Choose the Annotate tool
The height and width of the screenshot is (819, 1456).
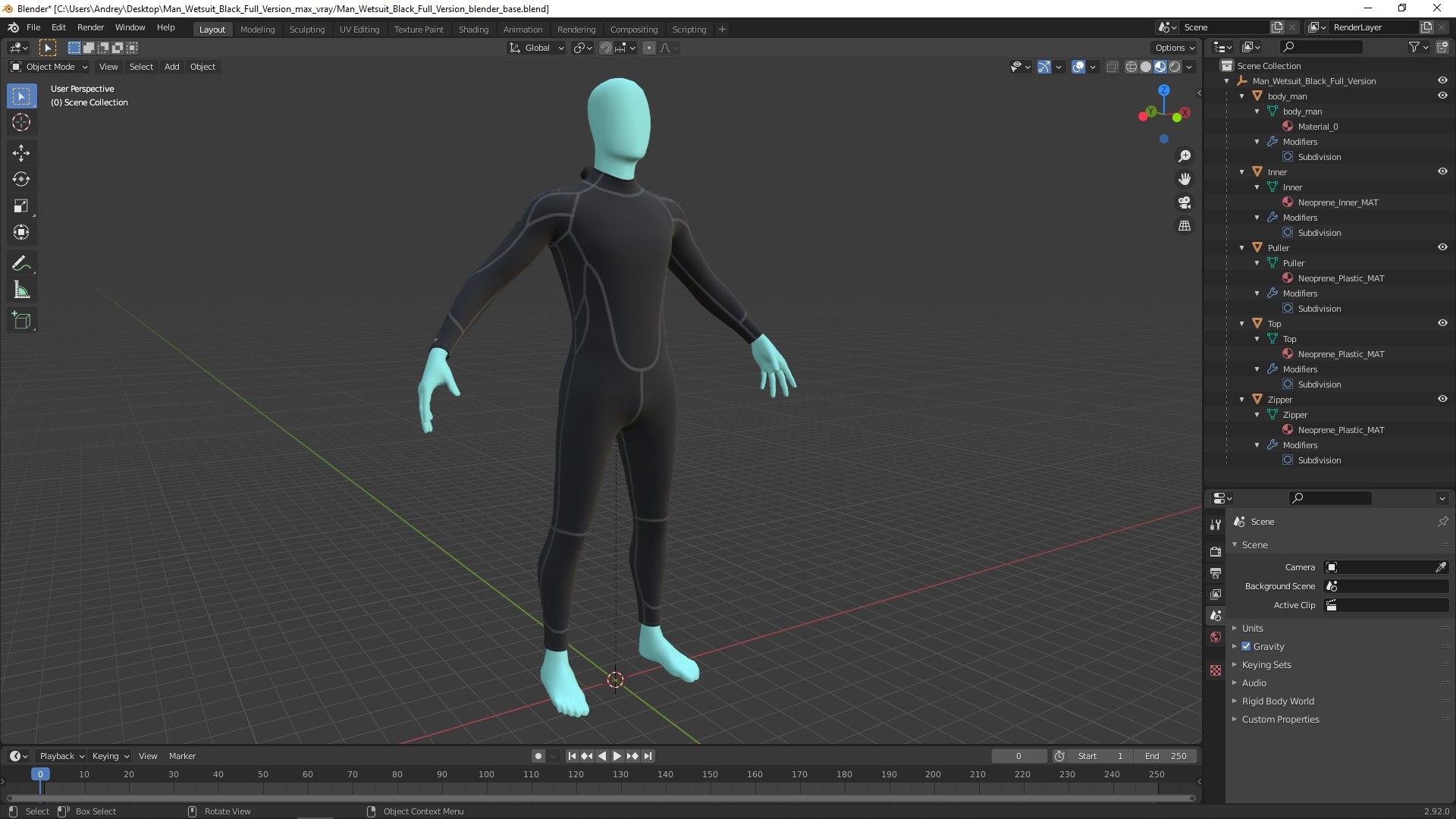(21, 264)
